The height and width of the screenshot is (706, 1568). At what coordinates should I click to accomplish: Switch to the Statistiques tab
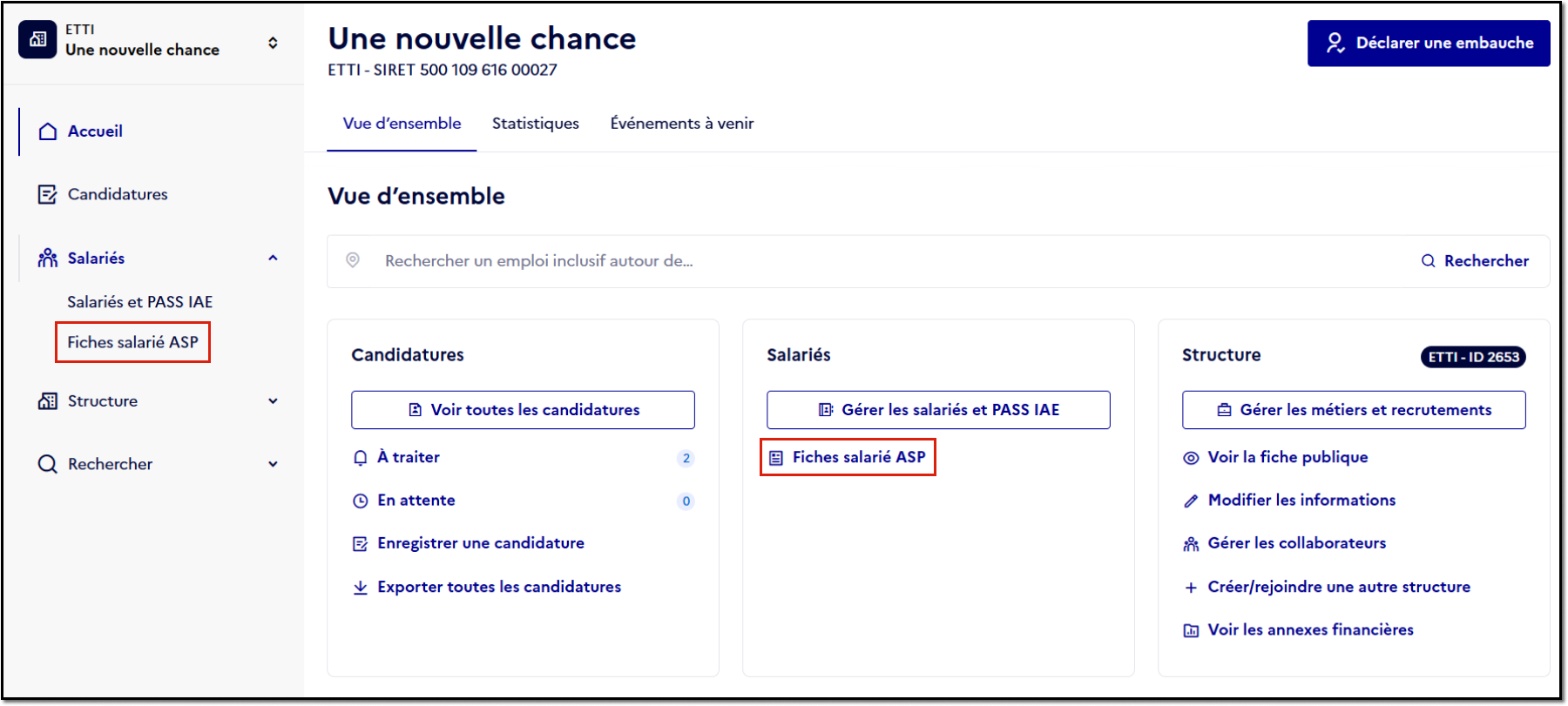[536, 124]
